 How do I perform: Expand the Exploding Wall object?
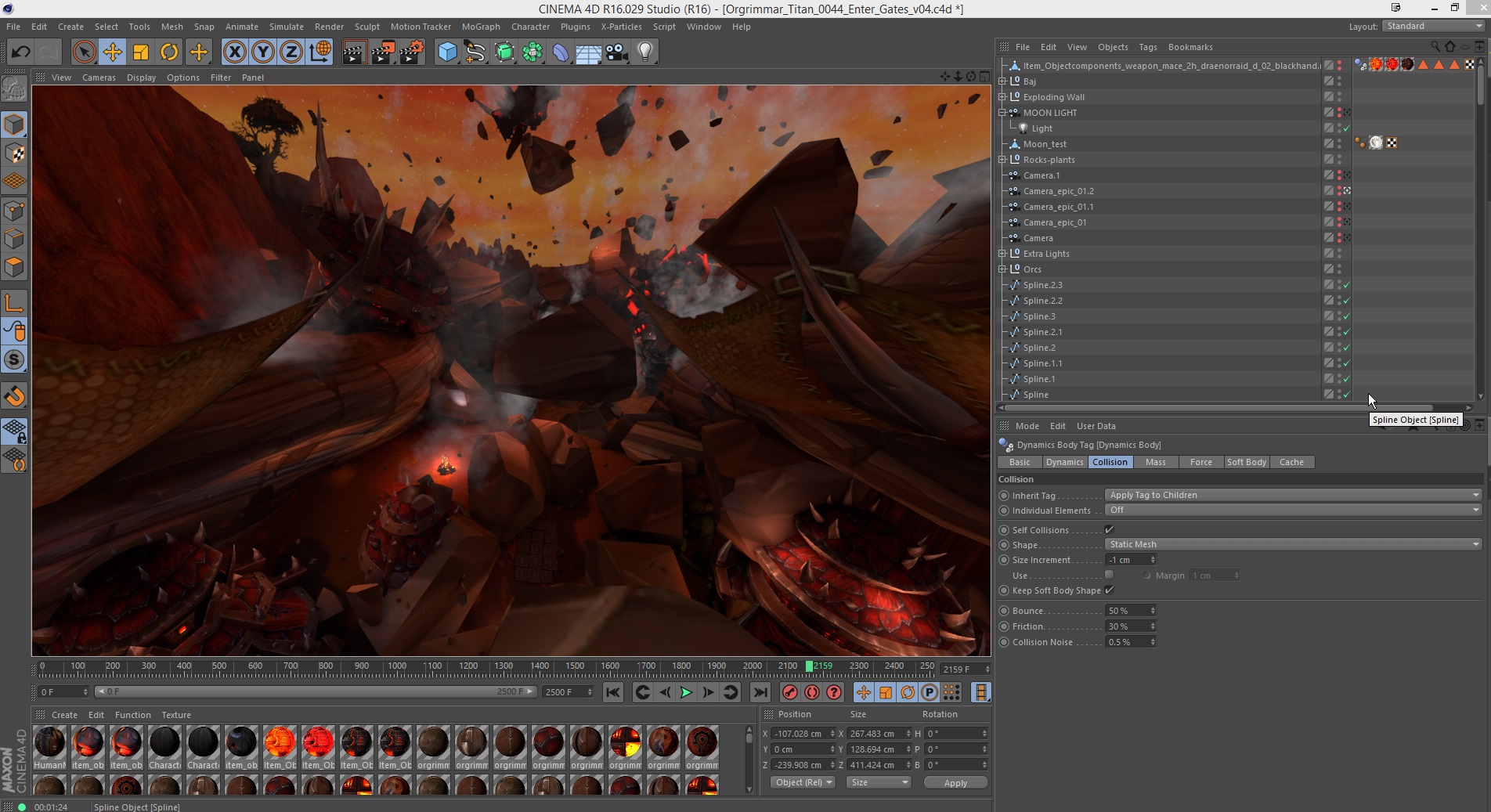coord(1002,97)
